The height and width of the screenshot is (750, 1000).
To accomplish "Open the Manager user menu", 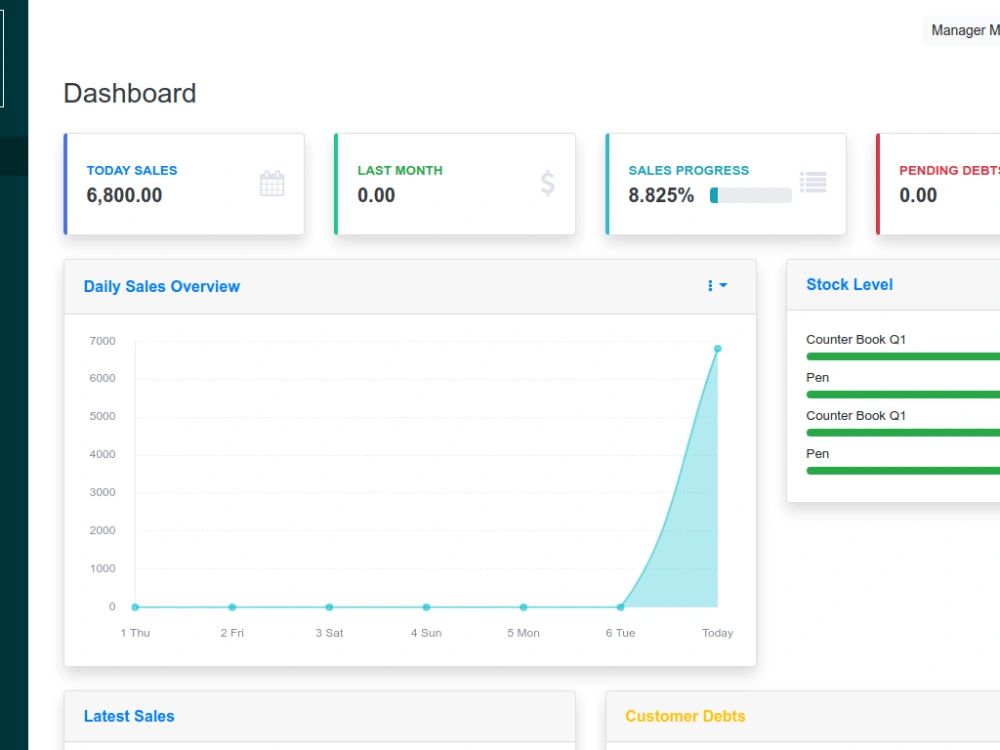I will coord(962,30).
